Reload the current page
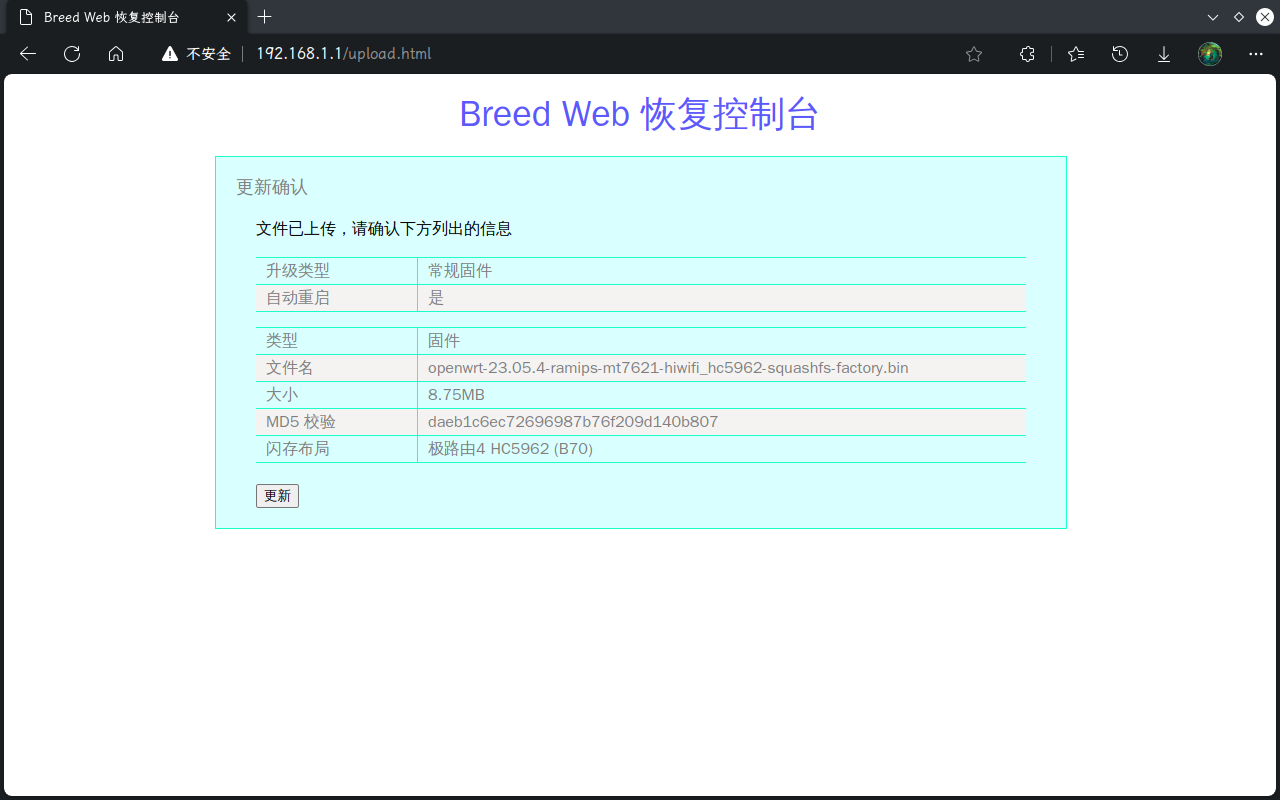Viewport: 1280px width, 800px height. click(x=71, y=54)
